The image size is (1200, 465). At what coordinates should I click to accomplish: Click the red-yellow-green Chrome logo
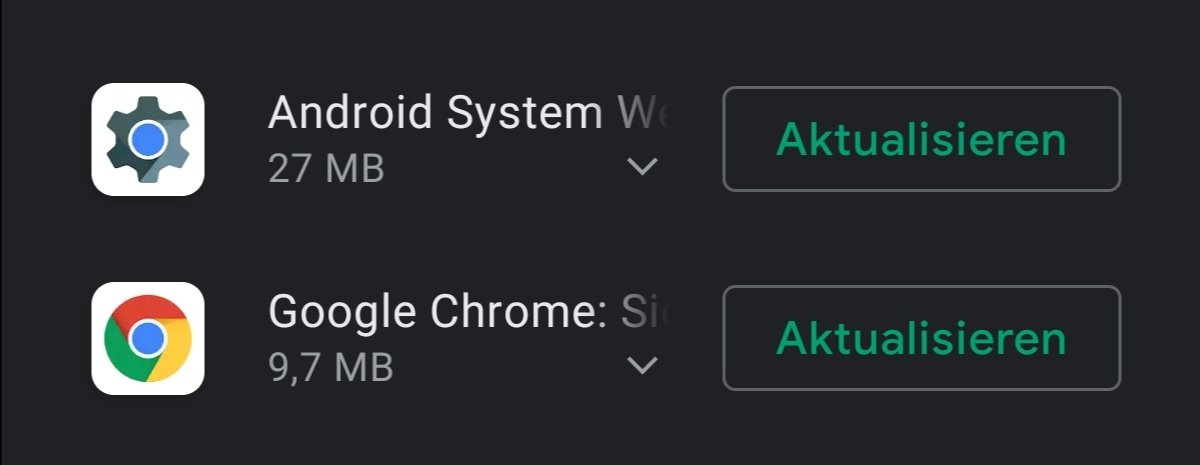coord(148,338)
